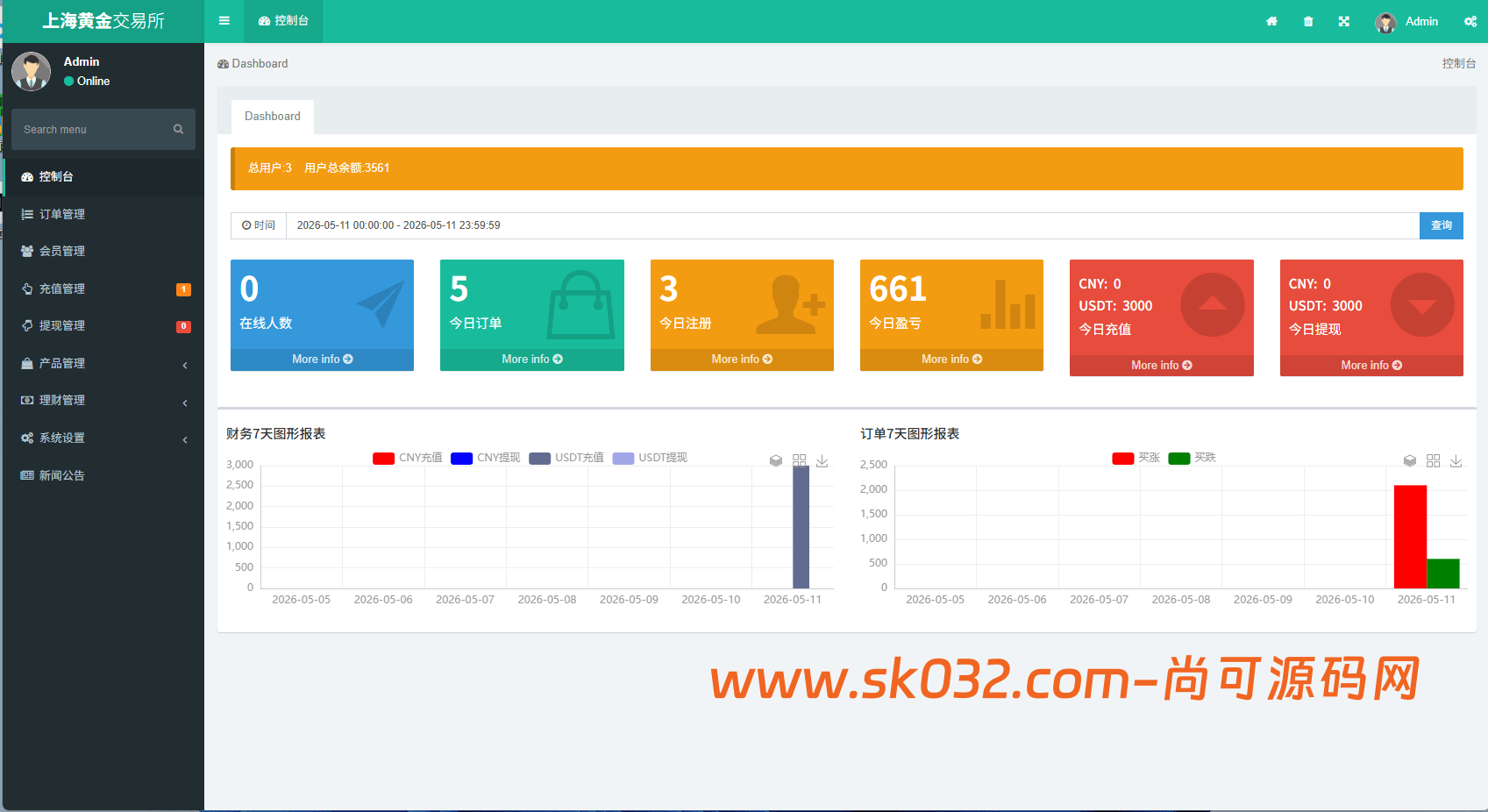Click the 总用户:3 用户总余额 orange banner text
This screenshot has width=1488, height=812.
click(x=318, y=167)
